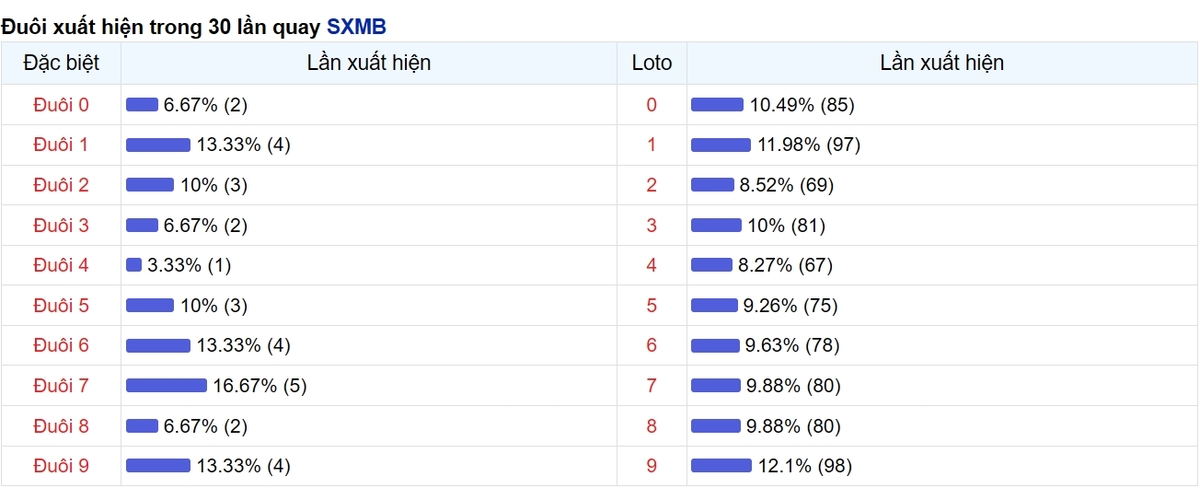The width and height of the screenshot is (1200, 488).
Task: Select Loto number 9
Action: pyautogui.click(x=652, y=465)
